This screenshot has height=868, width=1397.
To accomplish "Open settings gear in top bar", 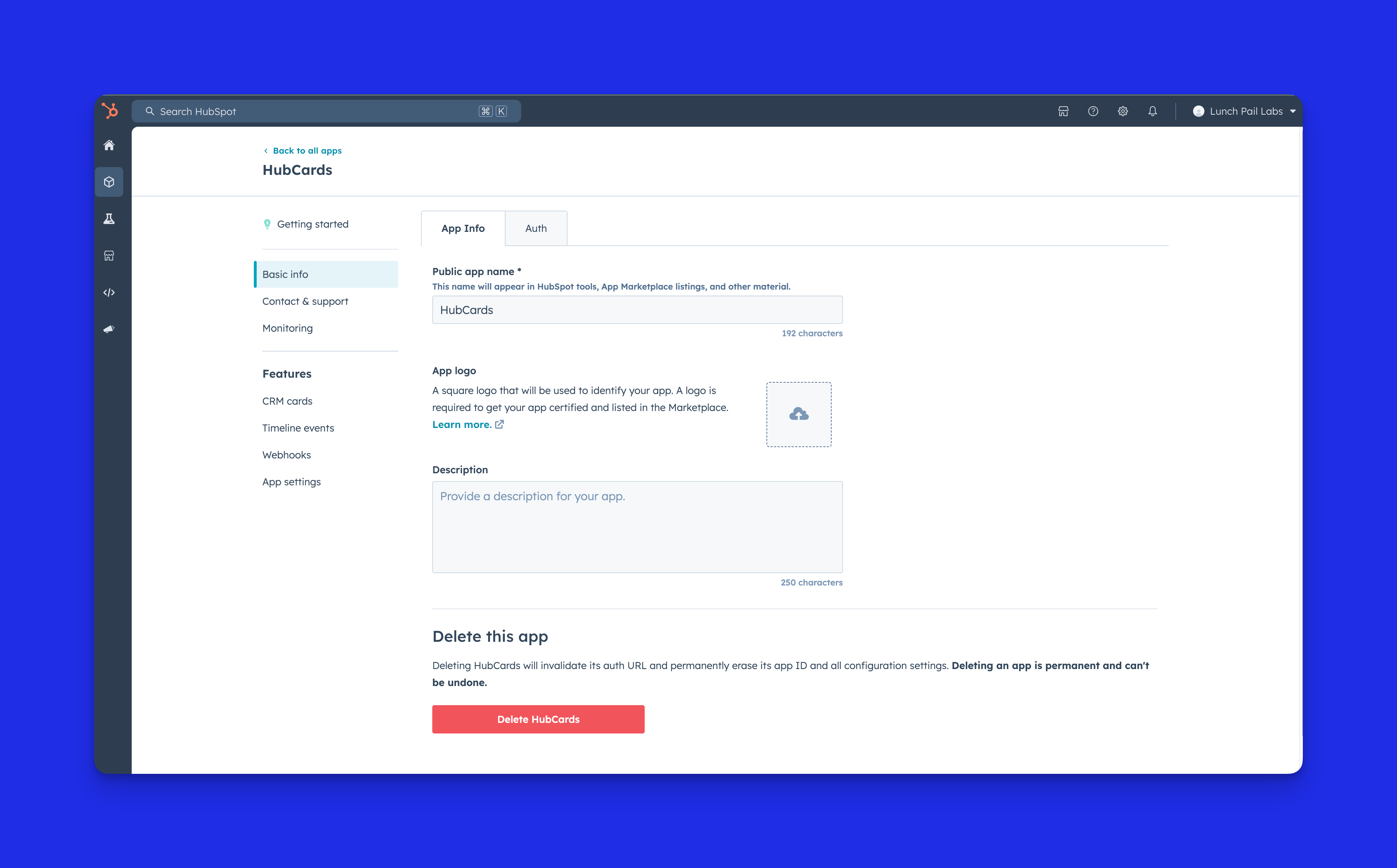I will 1123,112.
